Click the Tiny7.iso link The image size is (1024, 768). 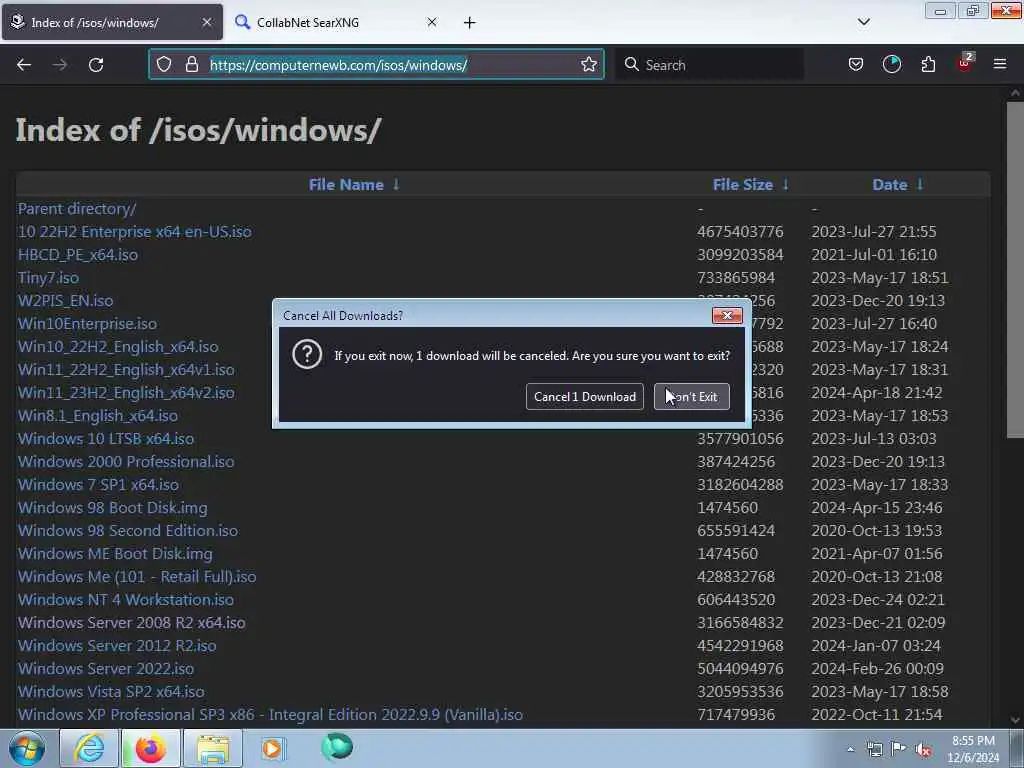point(48,278)
